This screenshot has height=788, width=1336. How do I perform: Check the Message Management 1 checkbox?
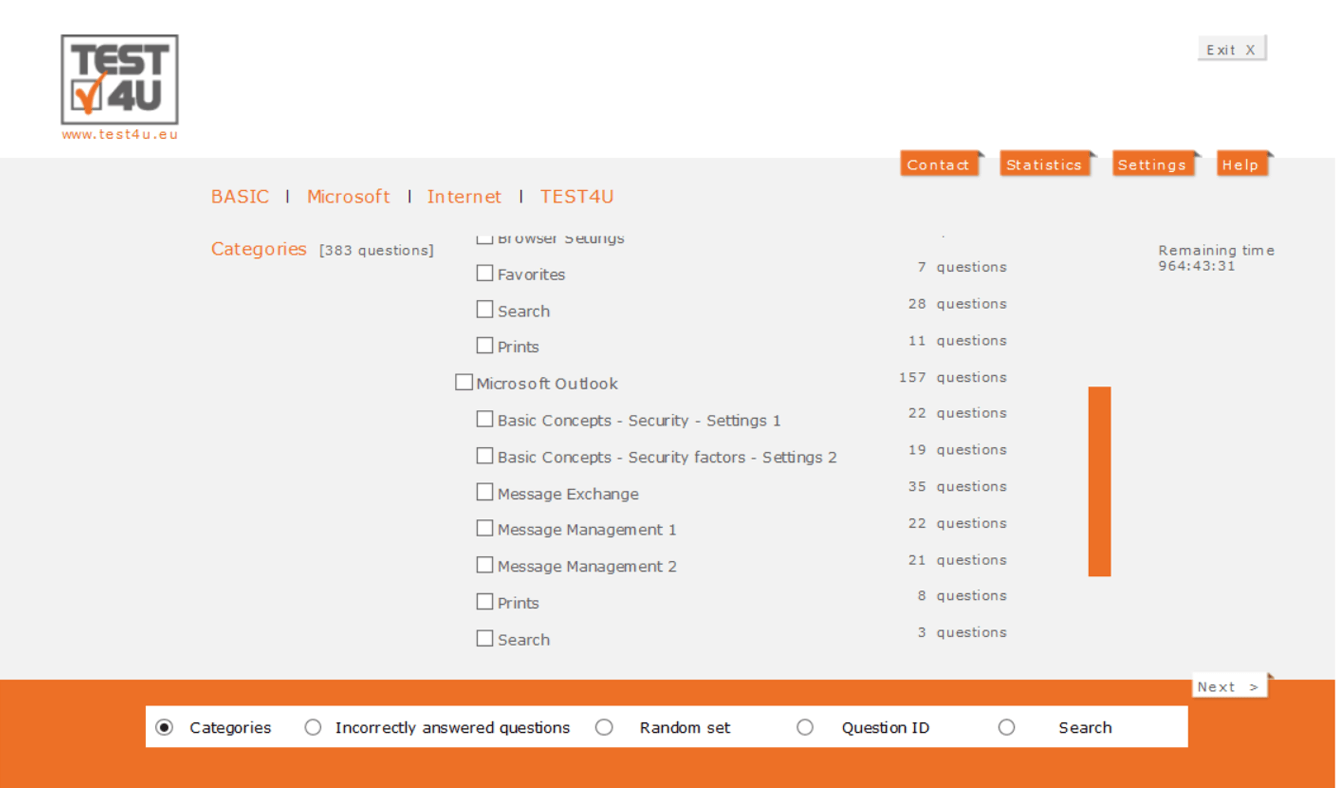point(485,528)
